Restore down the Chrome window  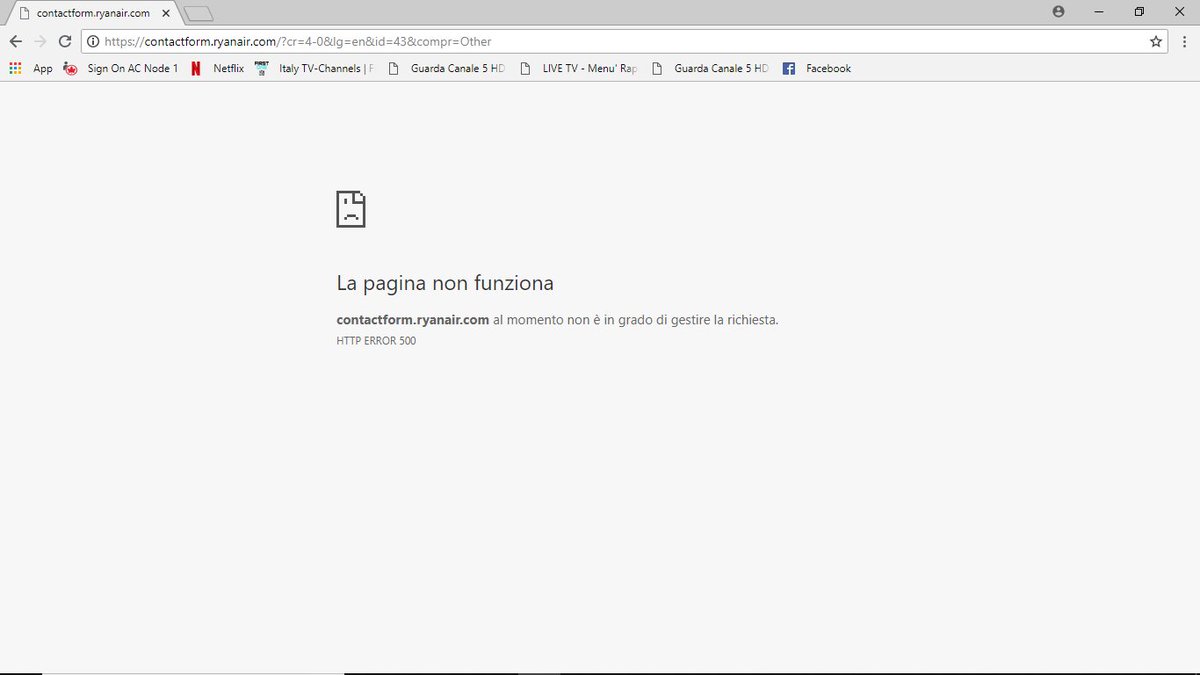click(1139, 12)
